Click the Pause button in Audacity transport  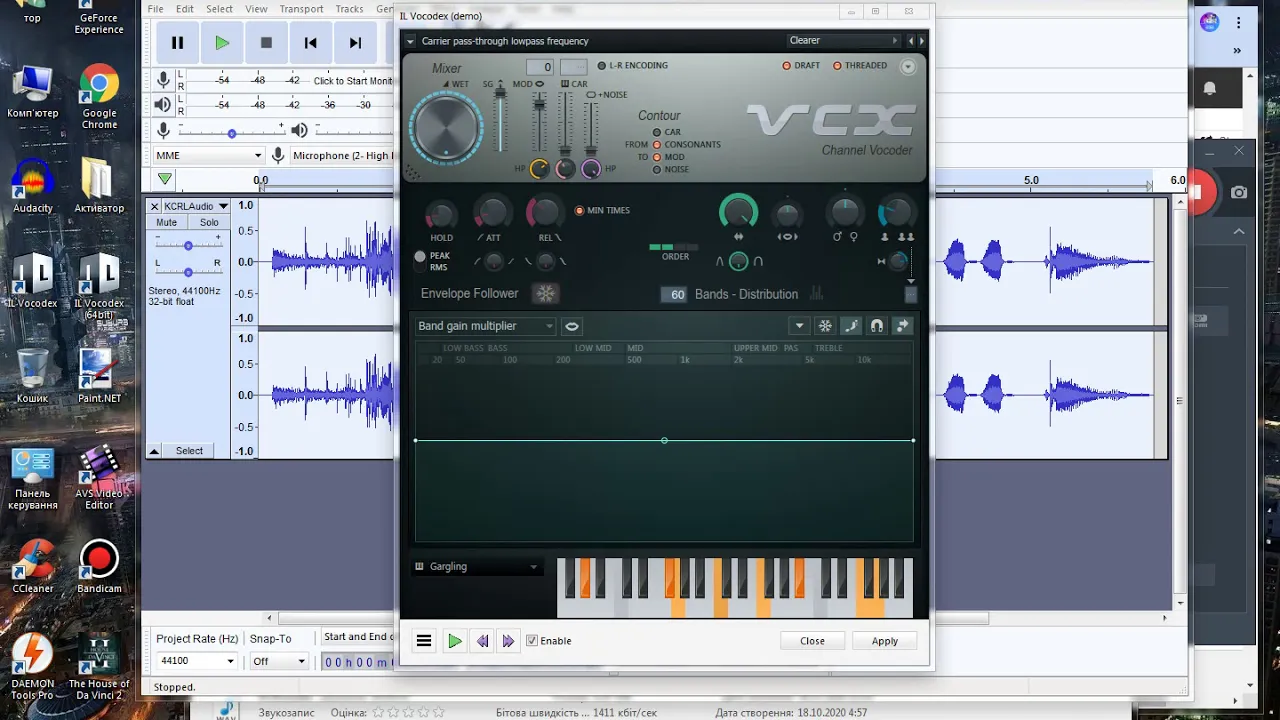[178, 43]
